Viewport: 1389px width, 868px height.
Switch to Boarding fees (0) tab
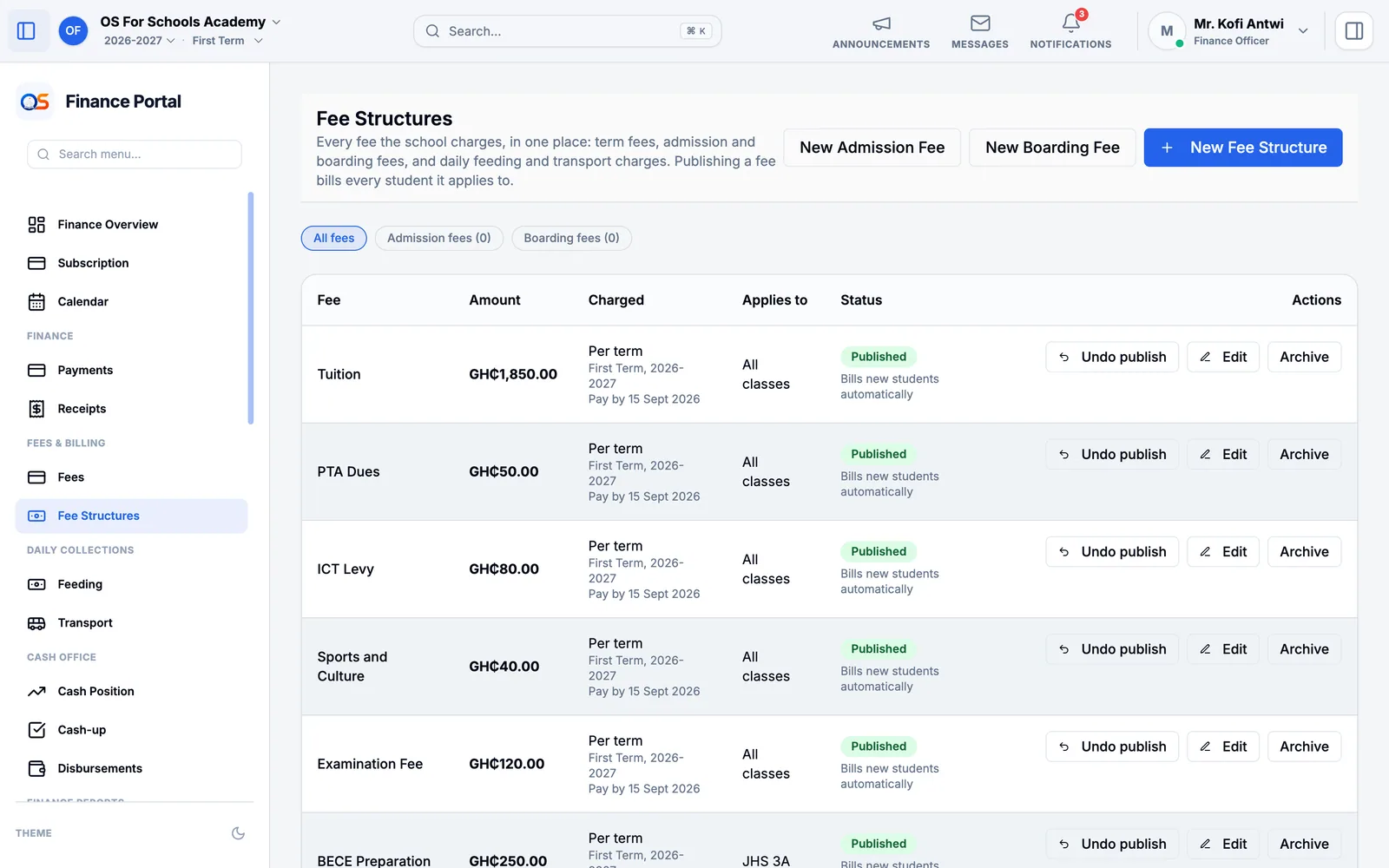coord(571,238)
